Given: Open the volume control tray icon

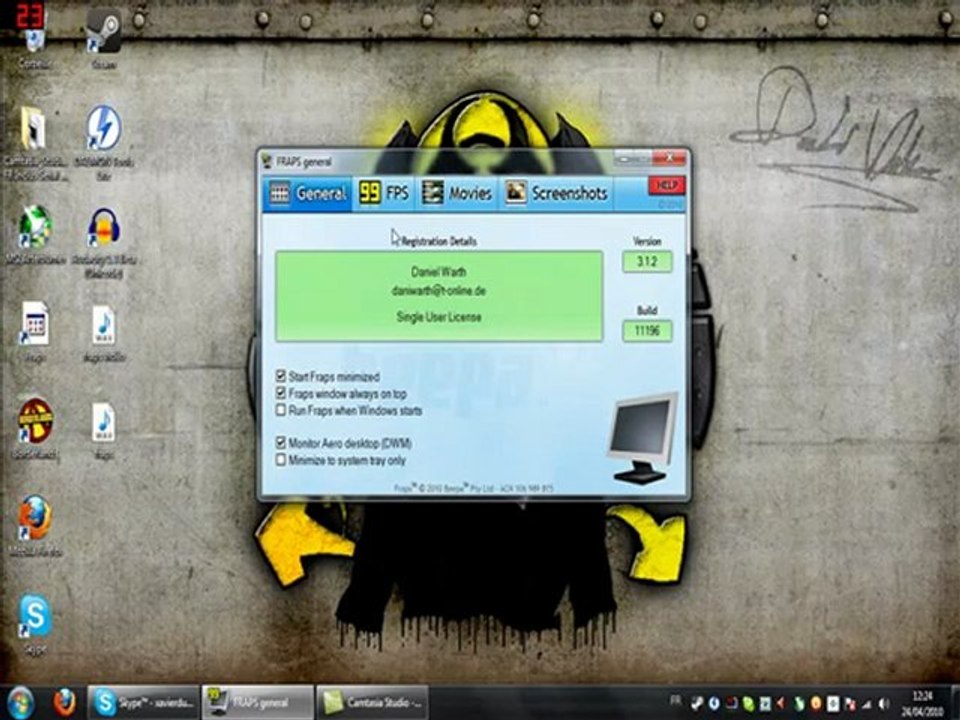Looking at the screenshot, I should 883,704.
